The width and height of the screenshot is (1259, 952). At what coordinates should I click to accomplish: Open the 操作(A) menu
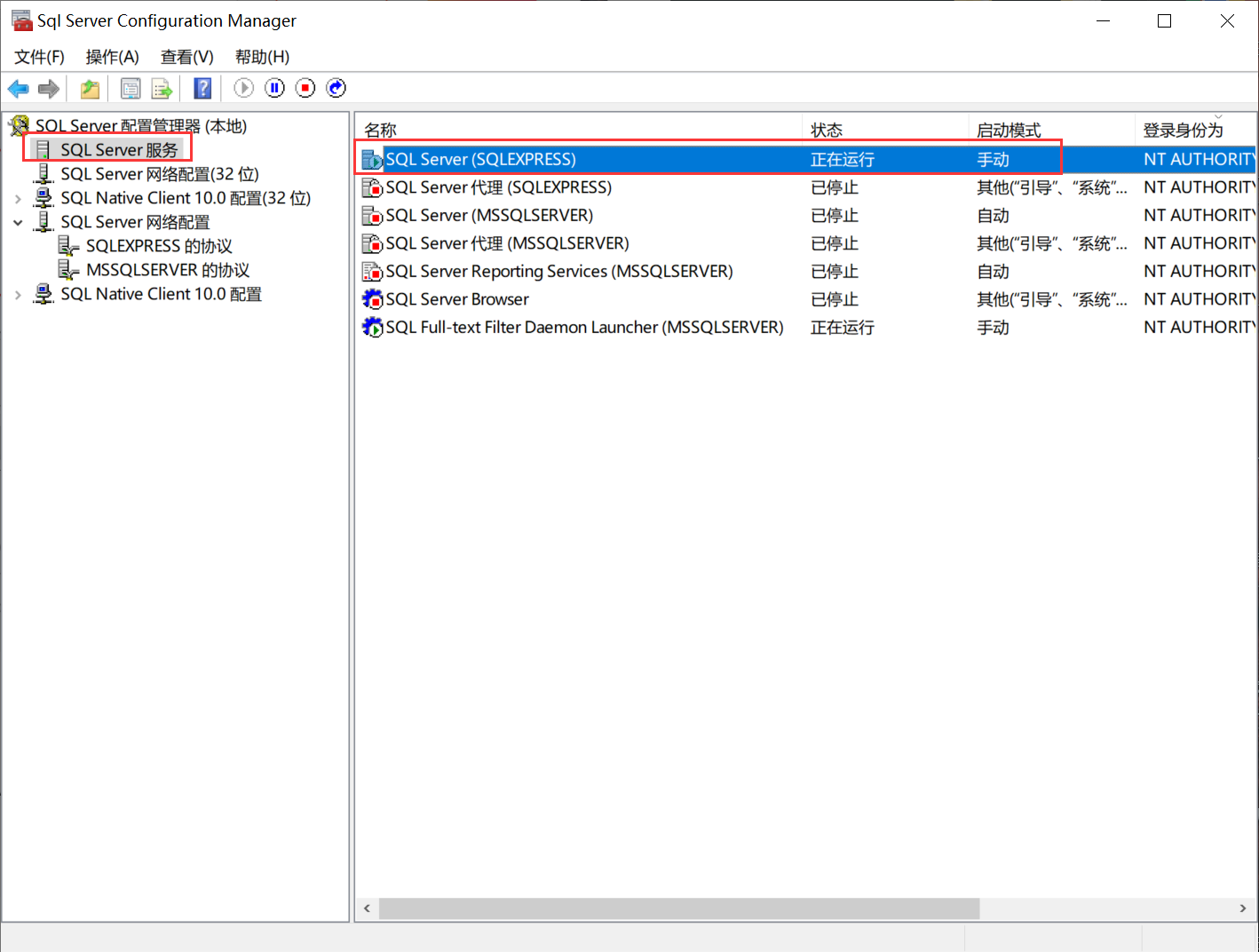(x=112, y=56)
